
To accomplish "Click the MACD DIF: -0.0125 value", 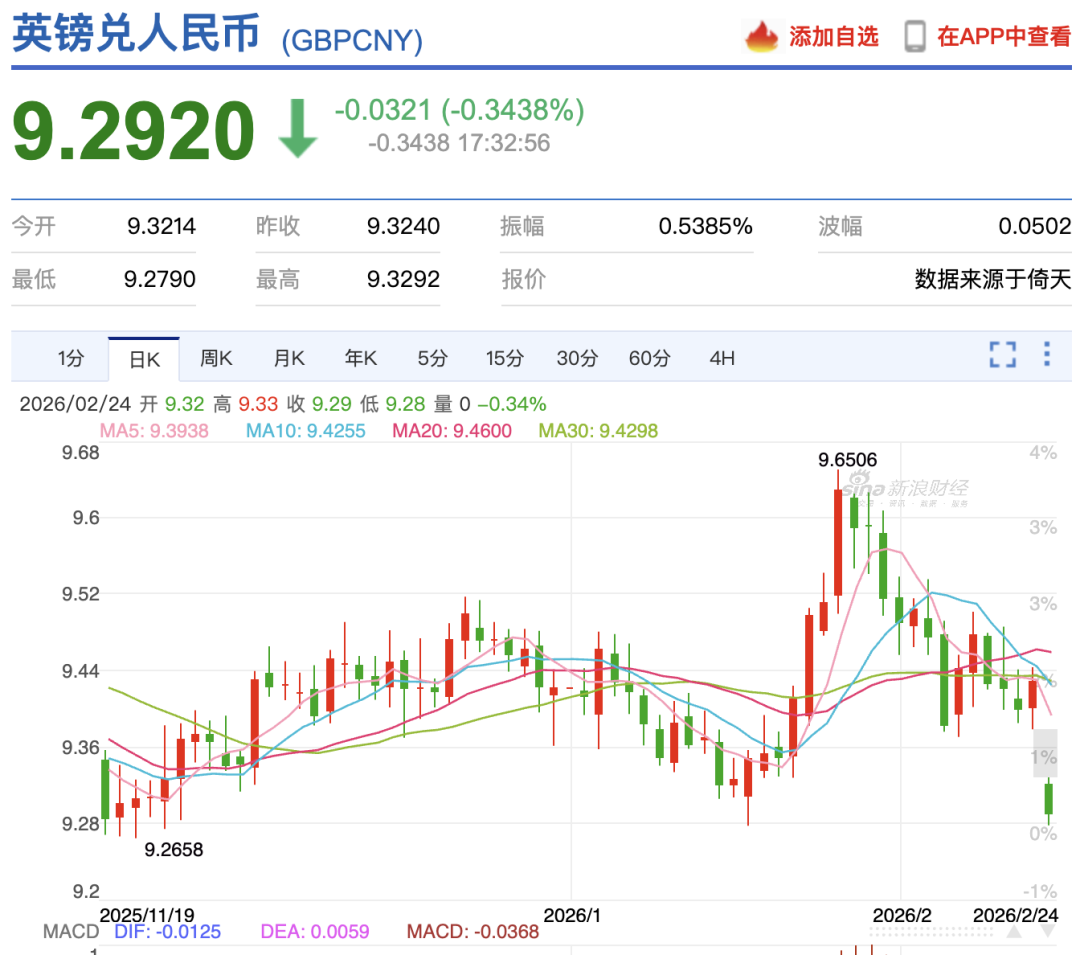I will (x=167, y=932).
